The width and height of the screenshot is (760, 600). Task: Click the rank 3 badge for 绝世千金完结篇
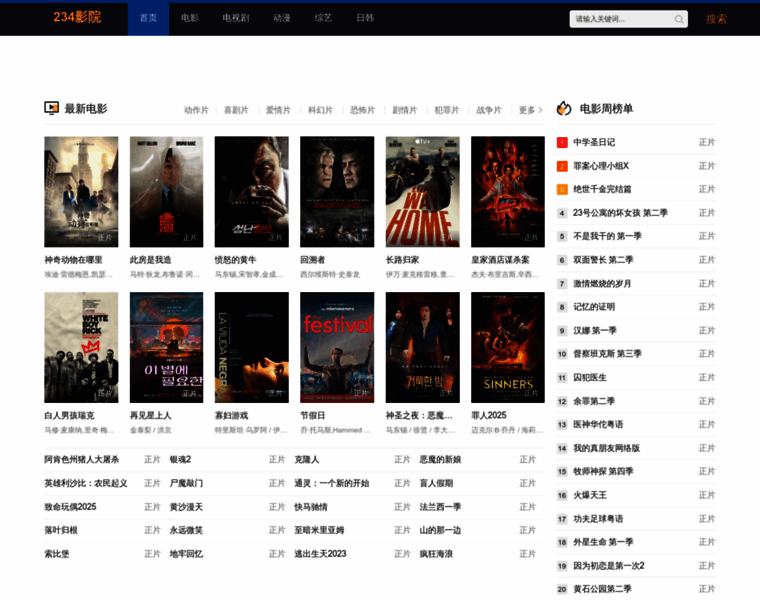(x=562, y=189)
